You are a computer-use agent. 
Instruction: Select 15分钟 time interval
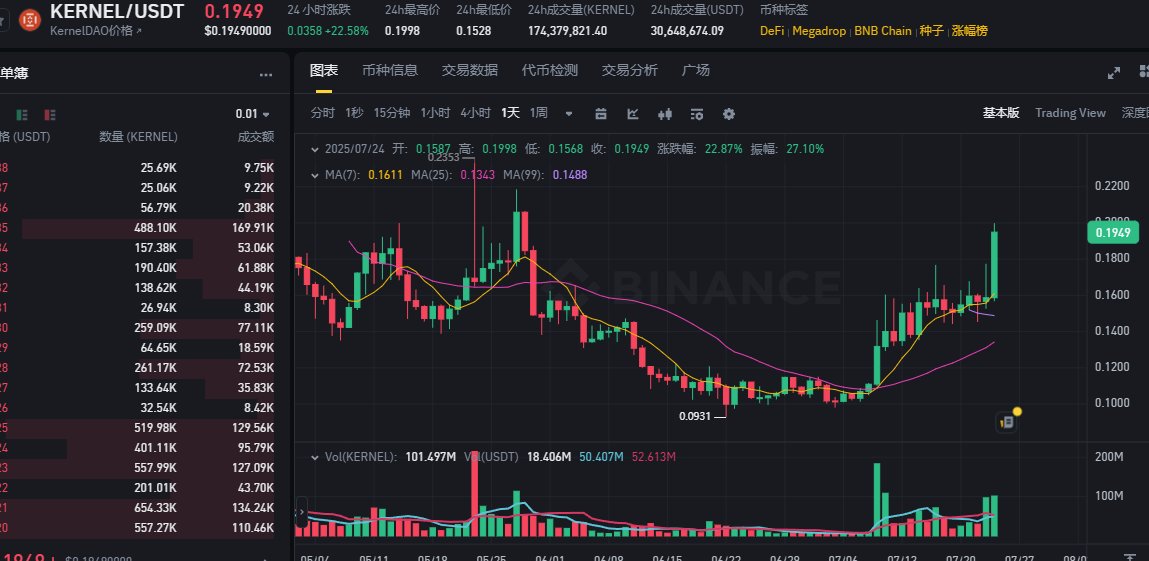click(392, 113)
